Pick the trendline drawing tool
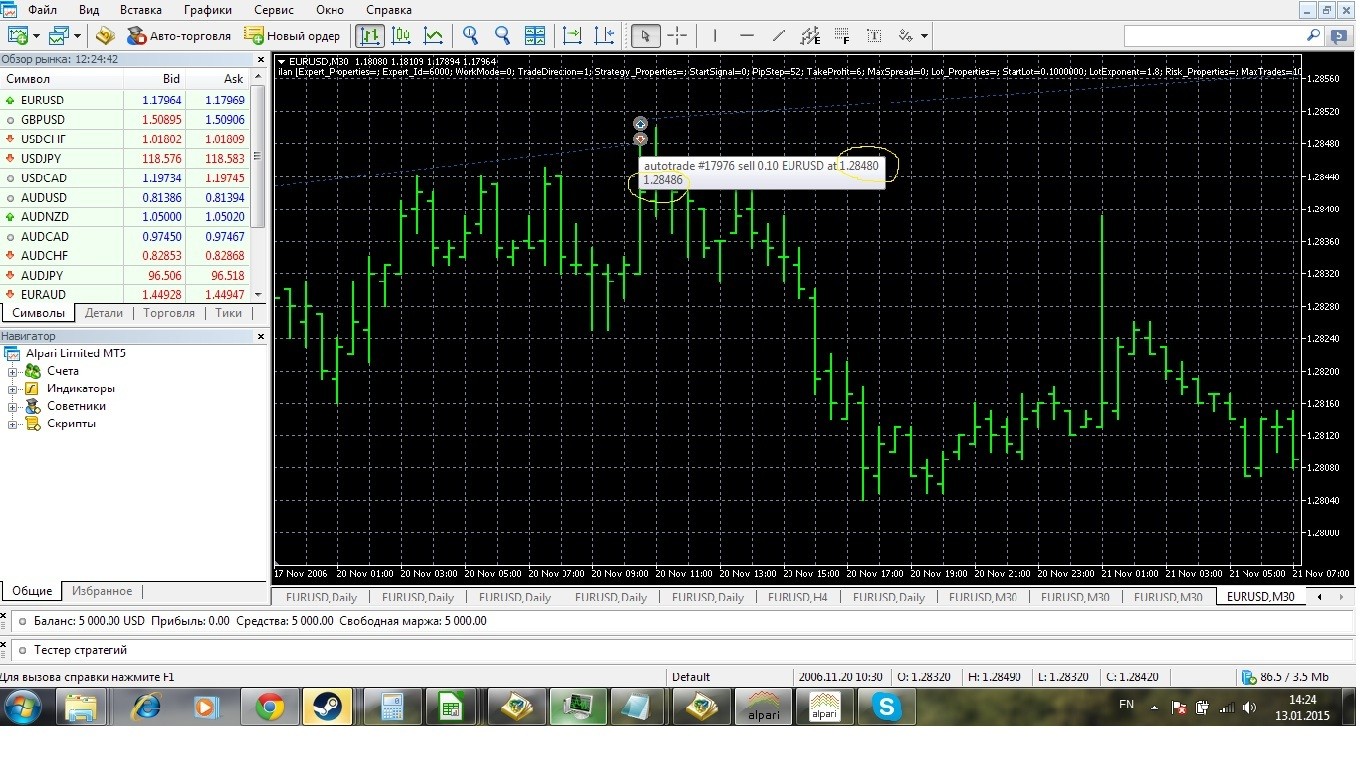1366x768 pixels. coord(779,36)
